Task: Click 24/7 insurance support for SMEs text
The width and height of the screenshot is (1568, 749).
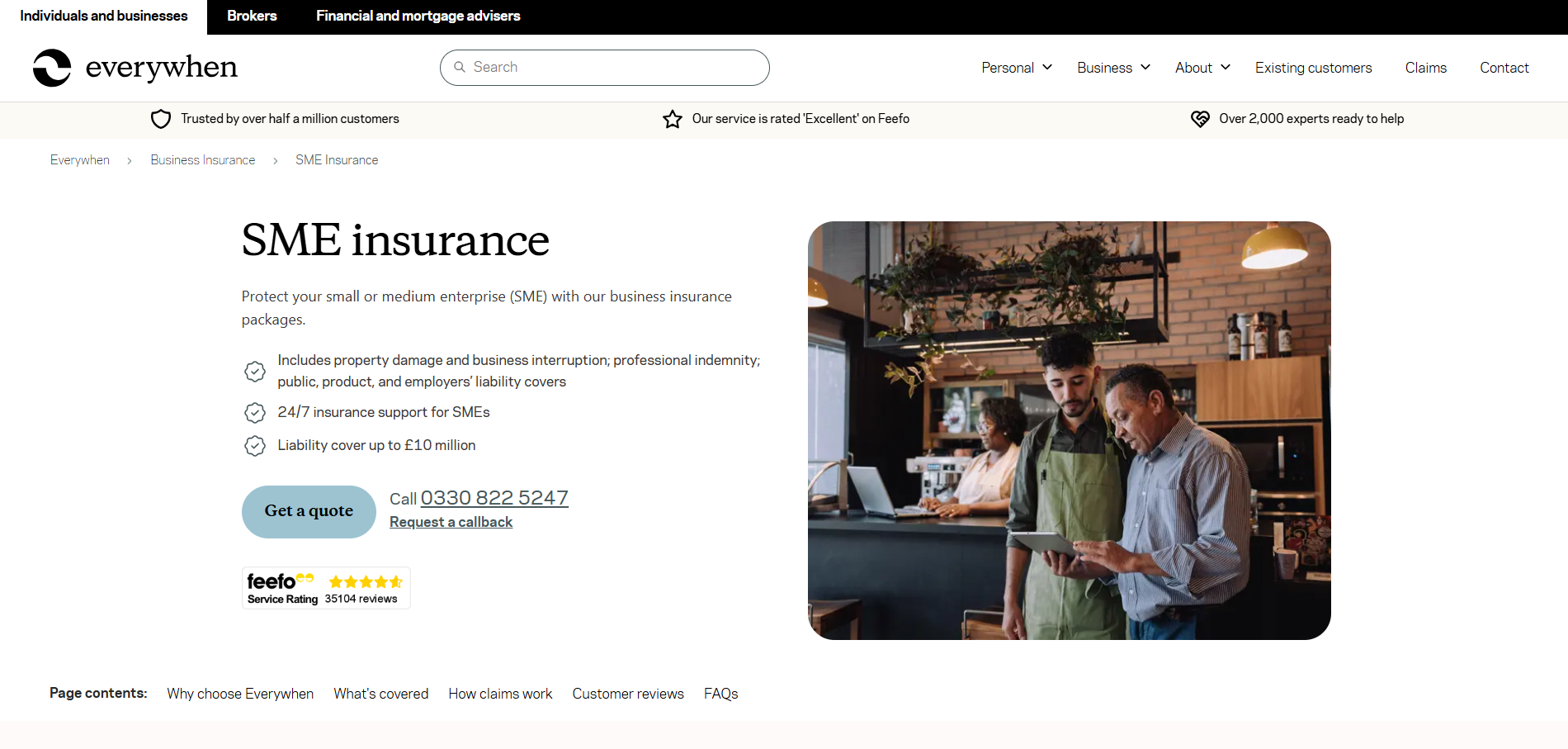Action: click(x=384, y=412)
